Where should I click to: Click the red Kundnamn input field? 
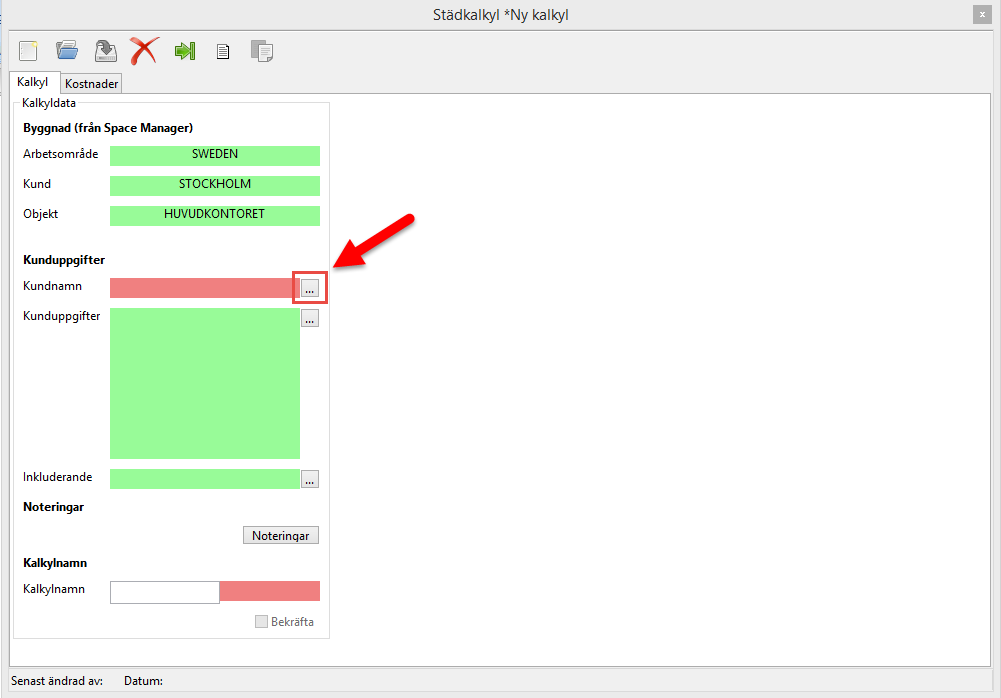(x=200, y=288)
